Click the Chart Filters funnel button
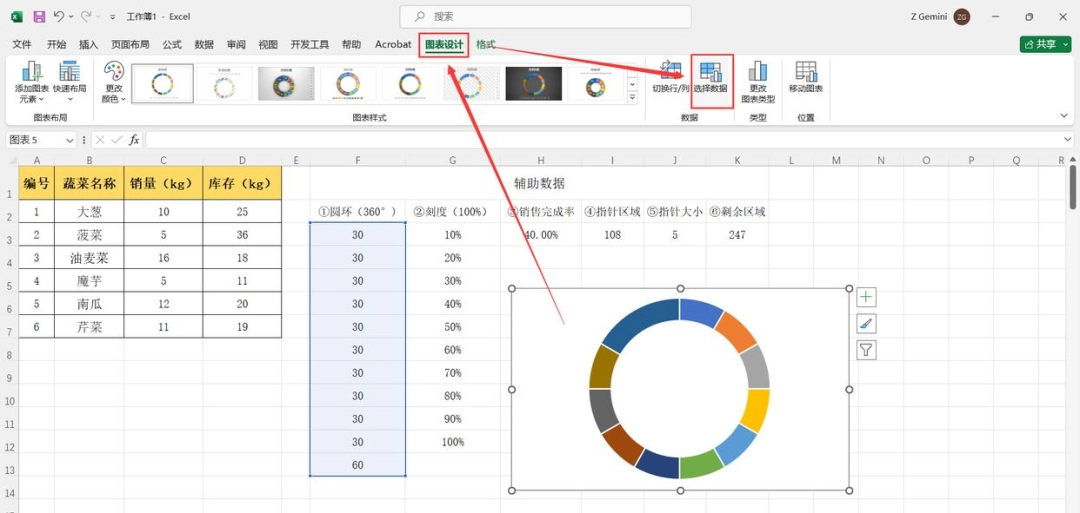The width and height of the screenshot is (1080, 513). 866,350
